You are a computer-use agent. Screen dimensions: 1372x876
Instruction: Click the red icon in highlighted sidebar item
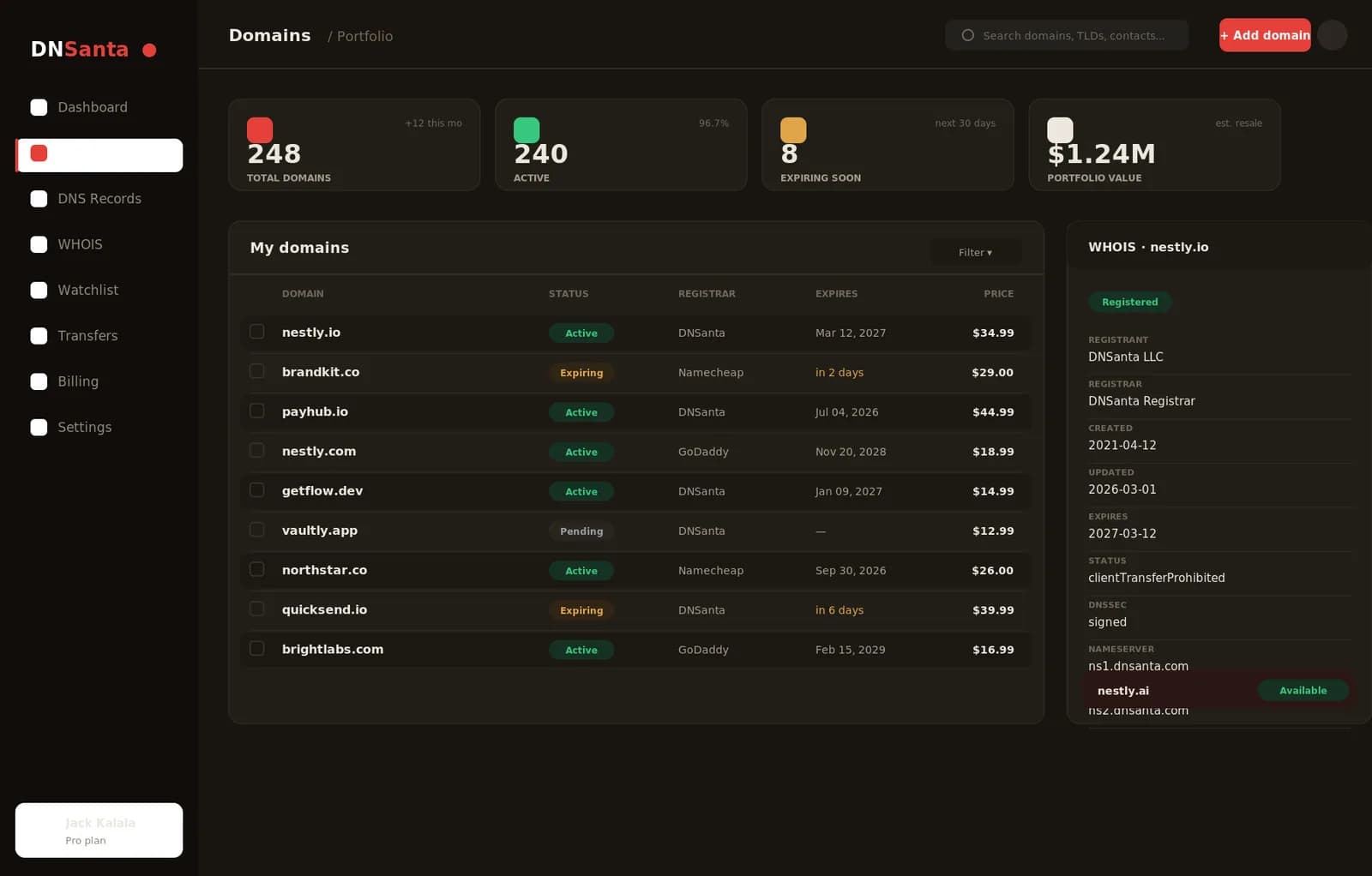point(39,153)
